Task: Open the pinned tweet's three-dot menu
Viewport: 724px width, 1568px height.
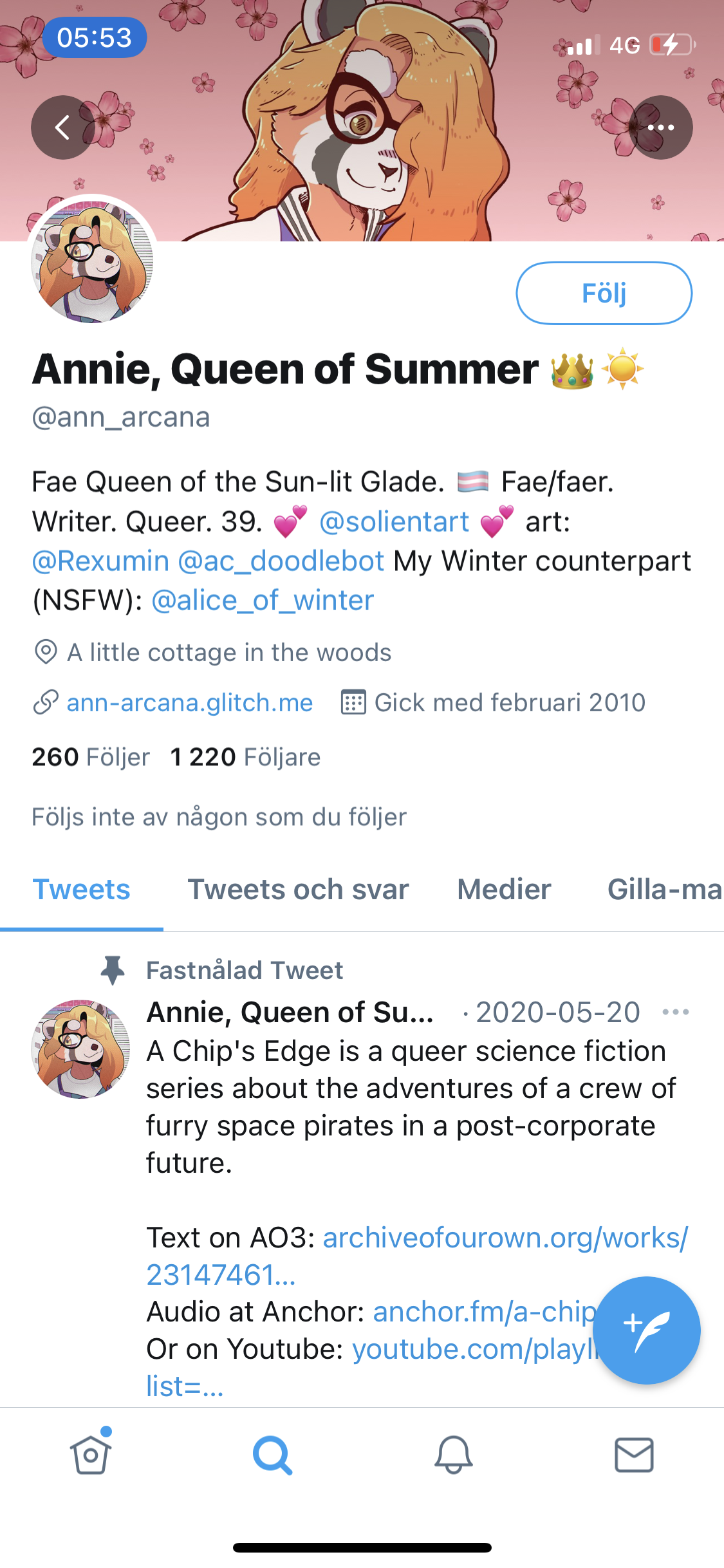Action: pyautogui.click(x=676, y=1013)
